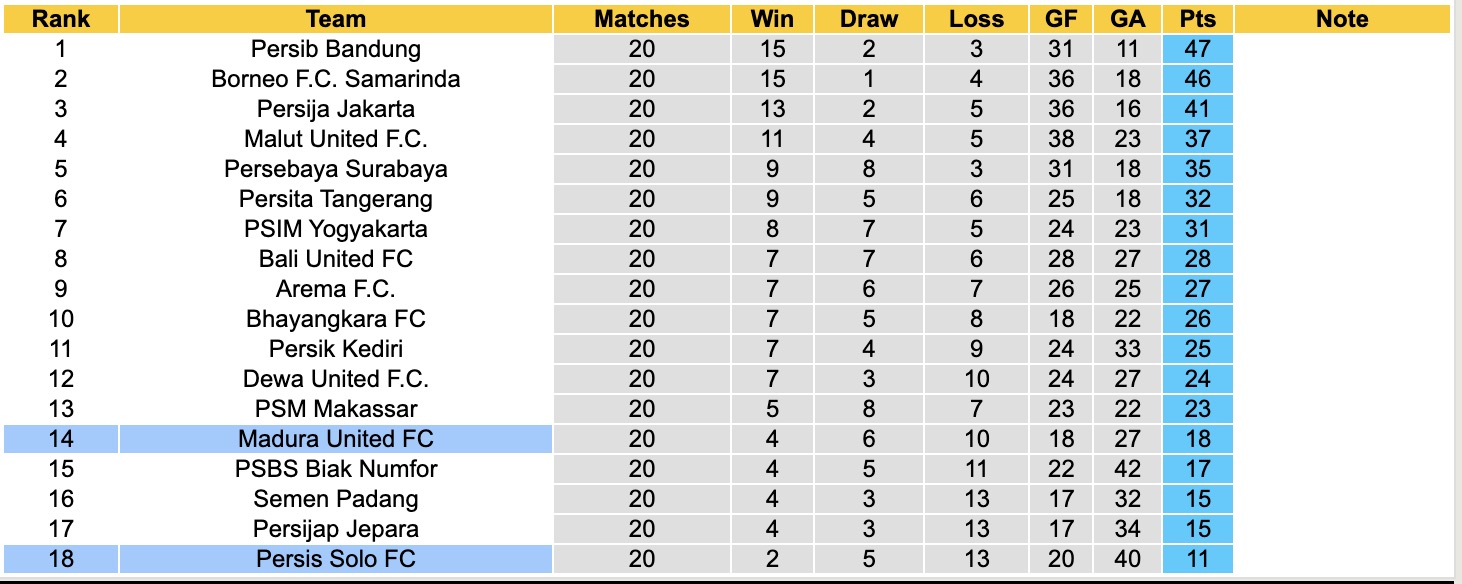1462x584 pixels.
Task: Click highlighted Persis Solo FC team
Action: pos(336,559)
